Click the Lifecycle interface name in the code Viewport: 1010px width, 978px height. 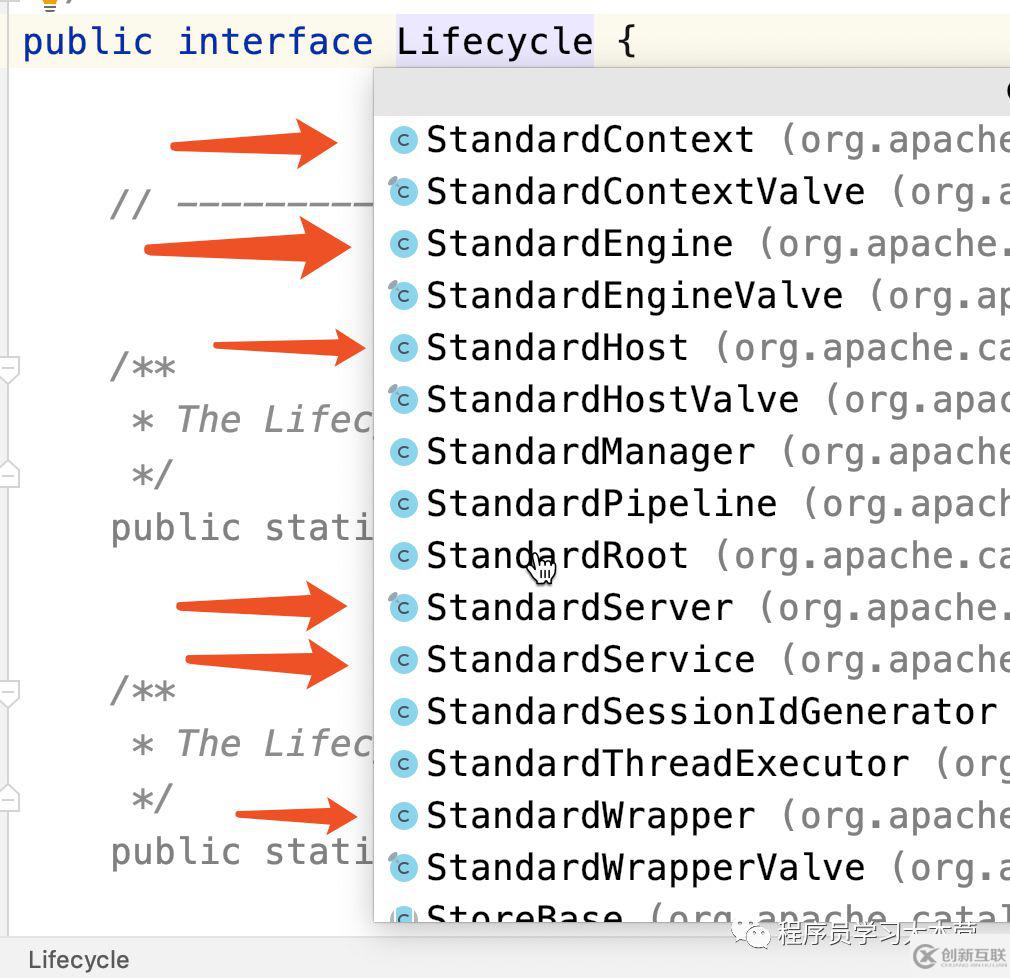pos(494,43)
